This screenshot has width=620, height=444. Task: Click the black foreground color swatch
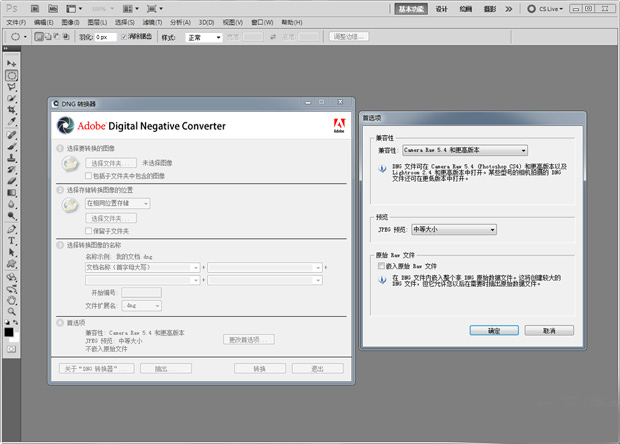point(9,332)
